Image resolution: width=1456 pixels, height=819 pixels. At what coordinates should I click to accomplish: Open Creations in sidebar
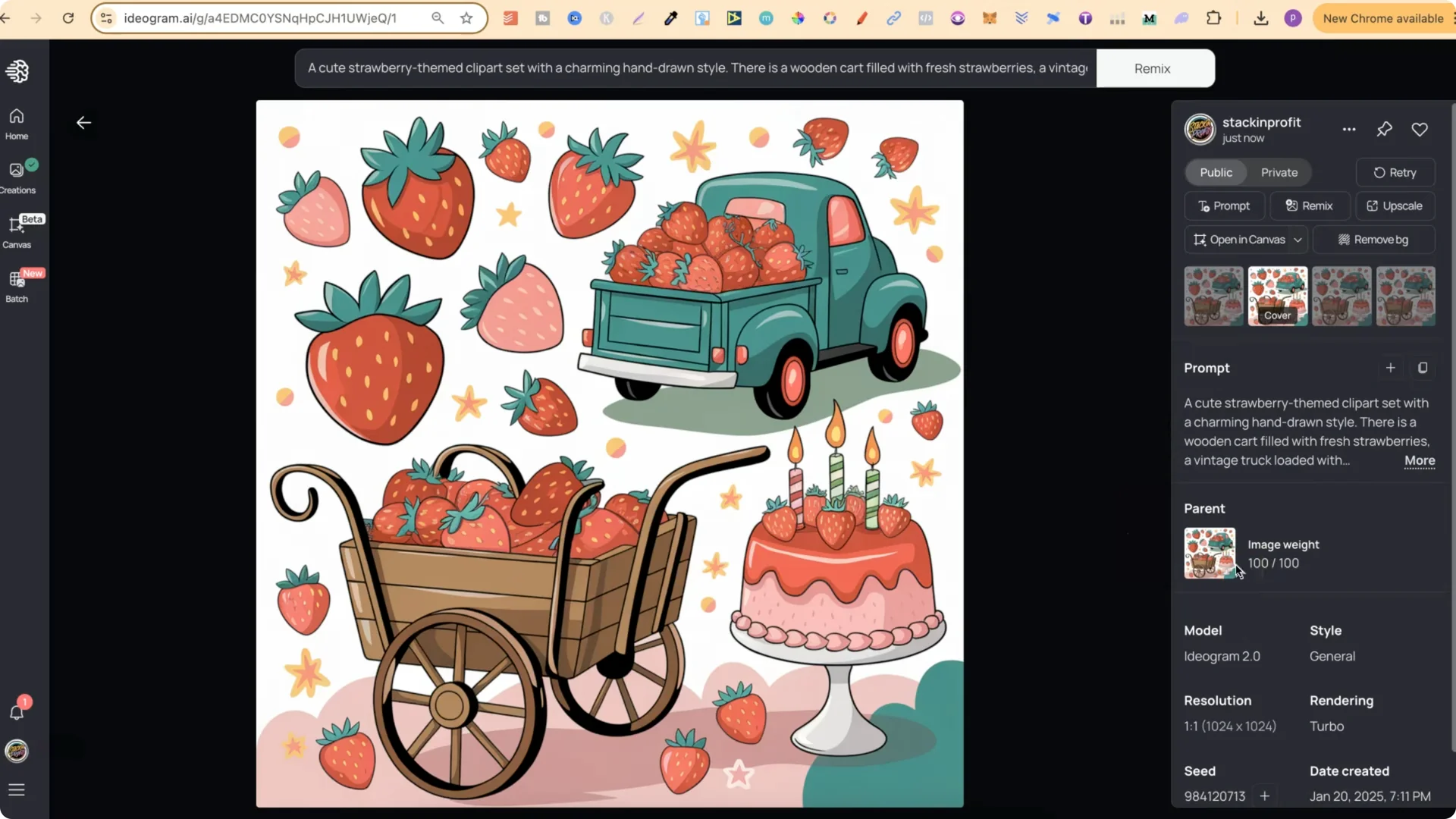(17, 177)
